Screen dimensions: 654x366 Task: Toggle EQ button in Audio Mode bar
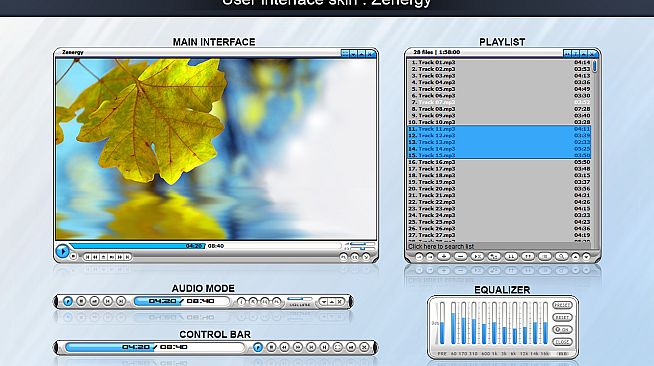pyautogui.click(x=265, y=301)
